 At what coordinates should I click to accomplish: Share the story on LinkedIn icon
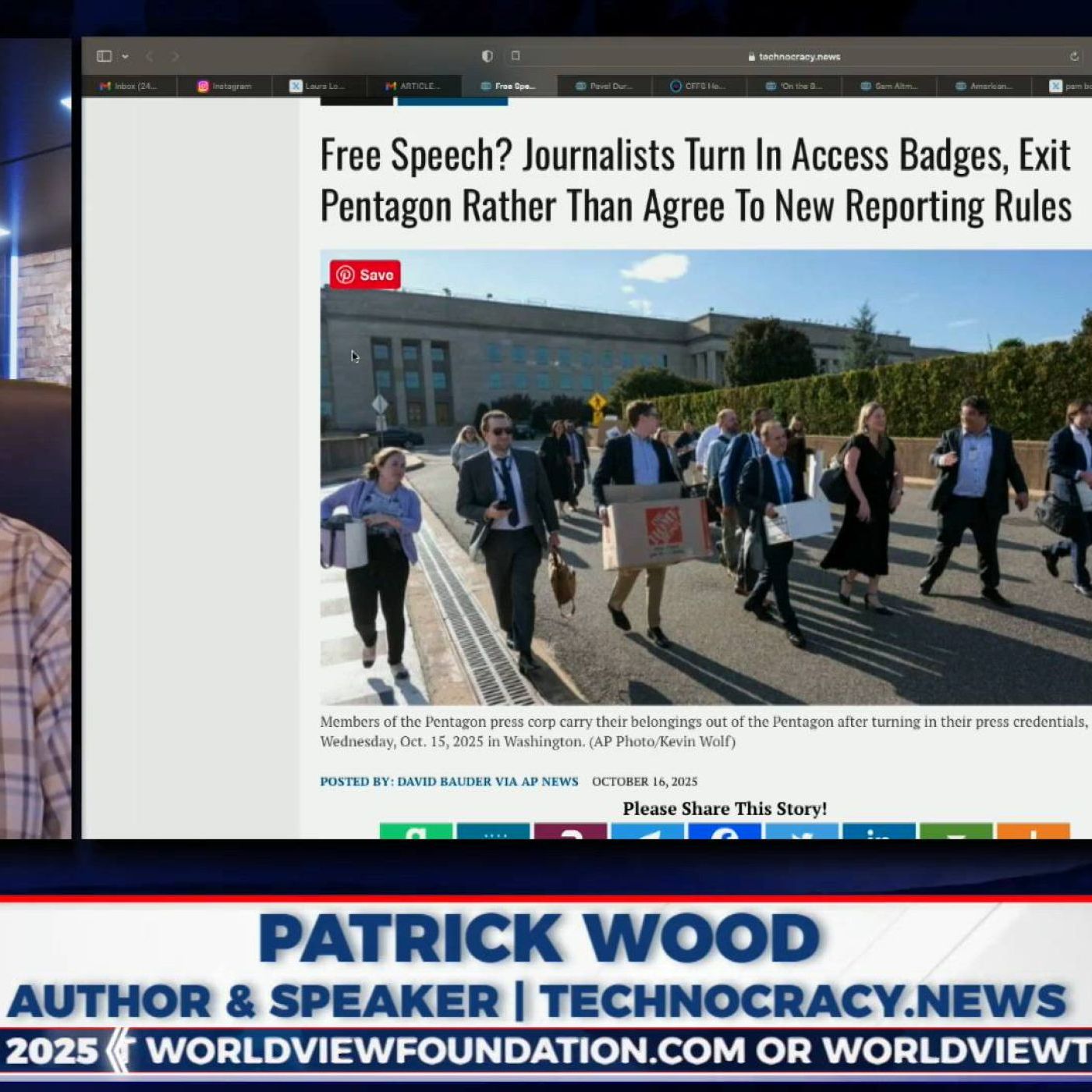(879, 831)
